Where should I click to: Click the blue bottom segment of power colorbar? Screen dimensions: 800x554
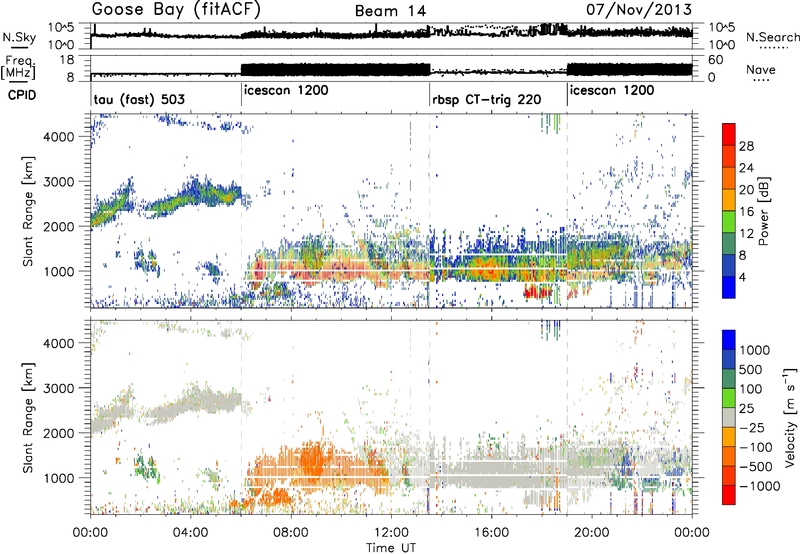point(729,287)
